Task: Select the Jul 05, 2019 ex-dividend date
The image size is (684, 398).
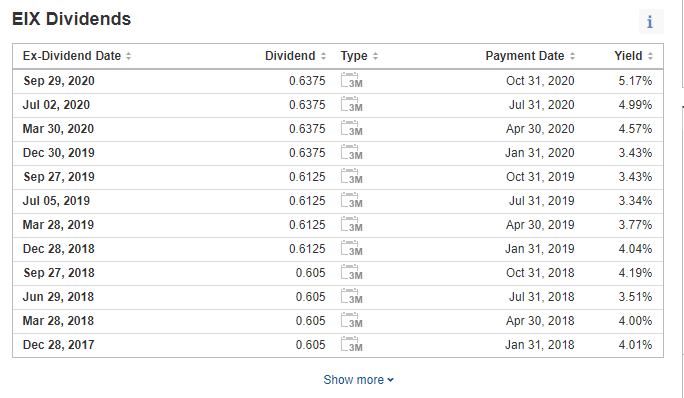Action: (56, 201)
